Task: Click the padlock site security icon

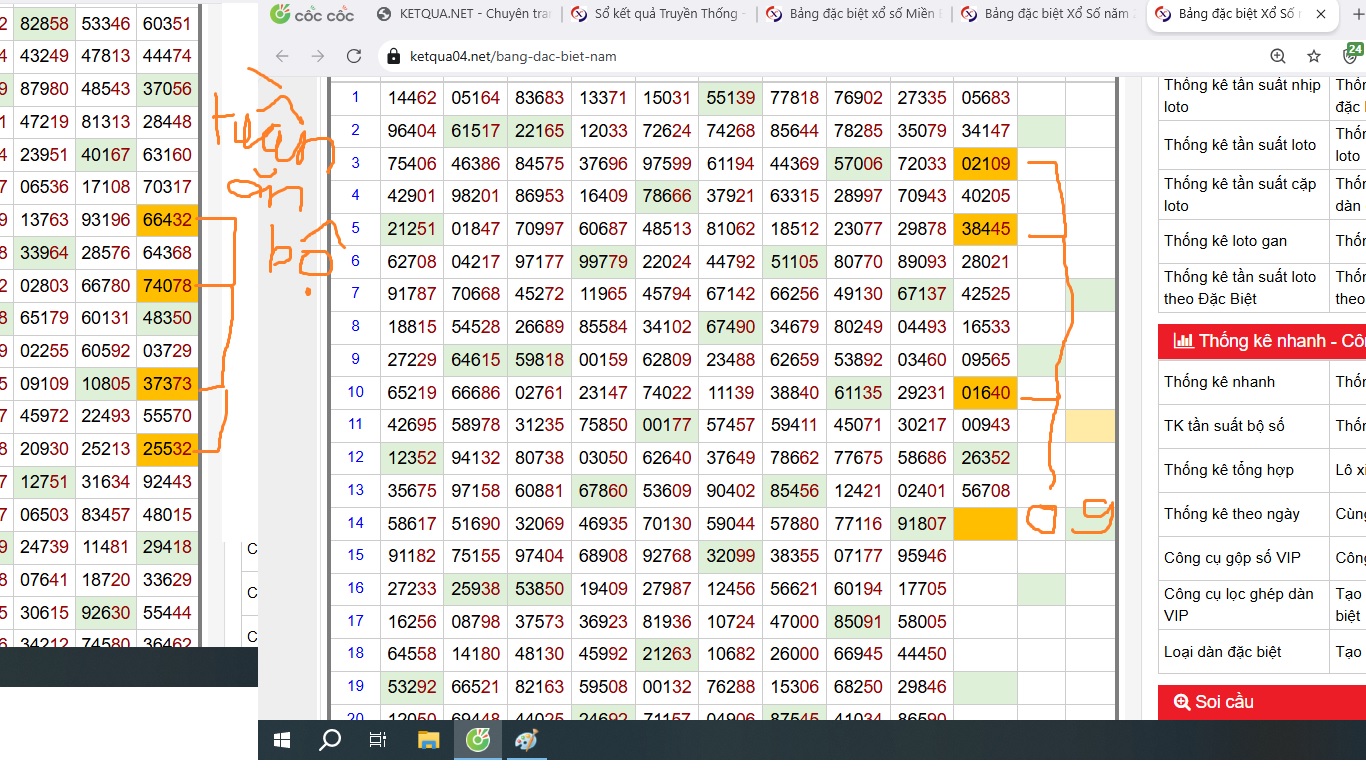Action: [393, 57]
